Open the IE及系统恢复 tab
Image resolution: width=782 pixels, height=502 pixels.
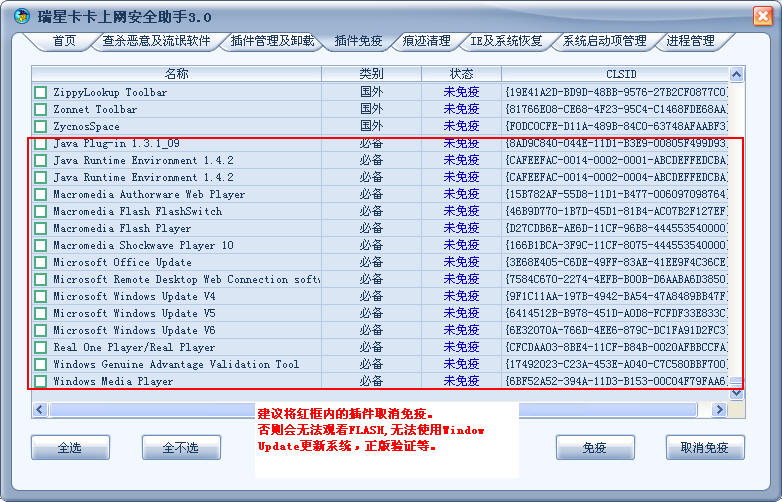[x=506, y=41]
